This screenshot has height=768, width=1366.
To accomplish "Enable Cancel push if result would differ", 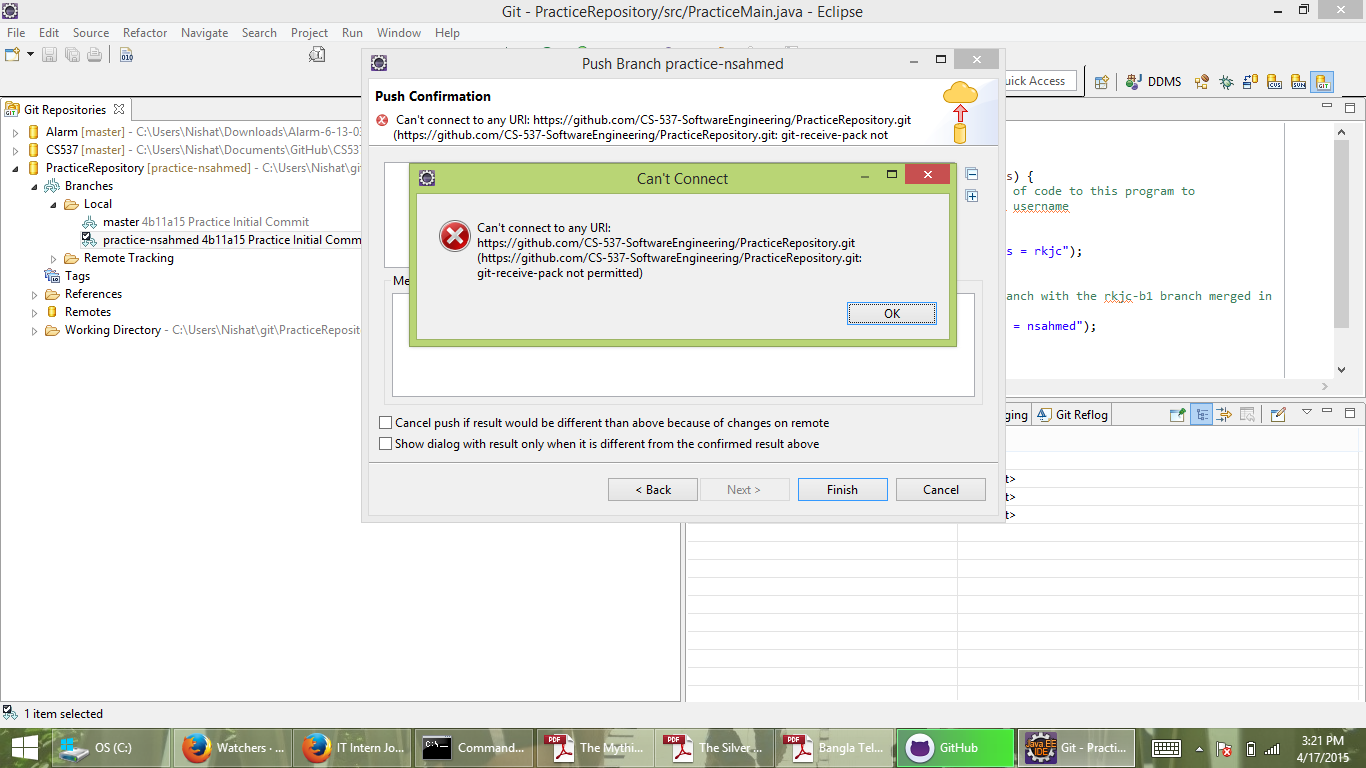I will [x=386, y=423].
